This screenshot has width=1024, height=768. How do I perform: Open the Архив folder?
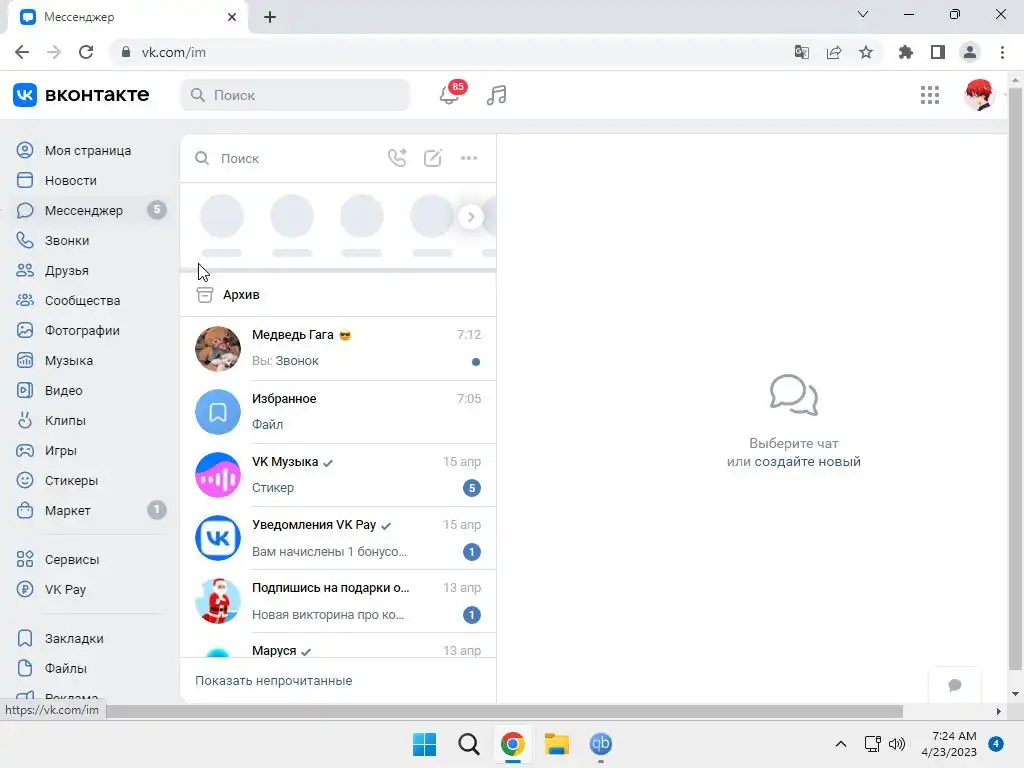coord(338,295)
